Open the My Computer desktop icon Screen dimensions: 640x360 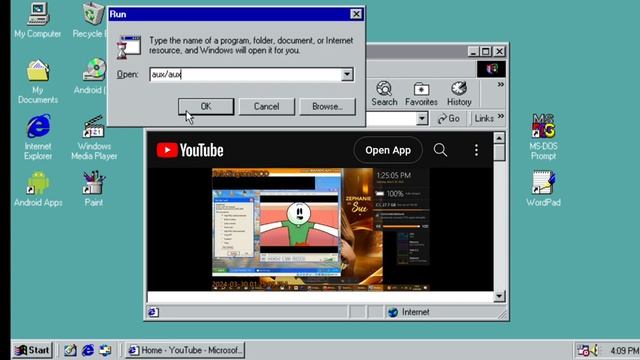(x=38, y=20)
